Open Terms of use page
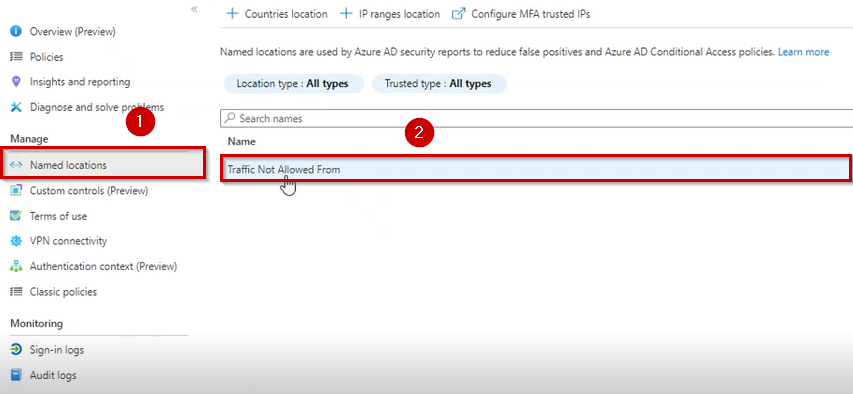 (x=58, y=216)
